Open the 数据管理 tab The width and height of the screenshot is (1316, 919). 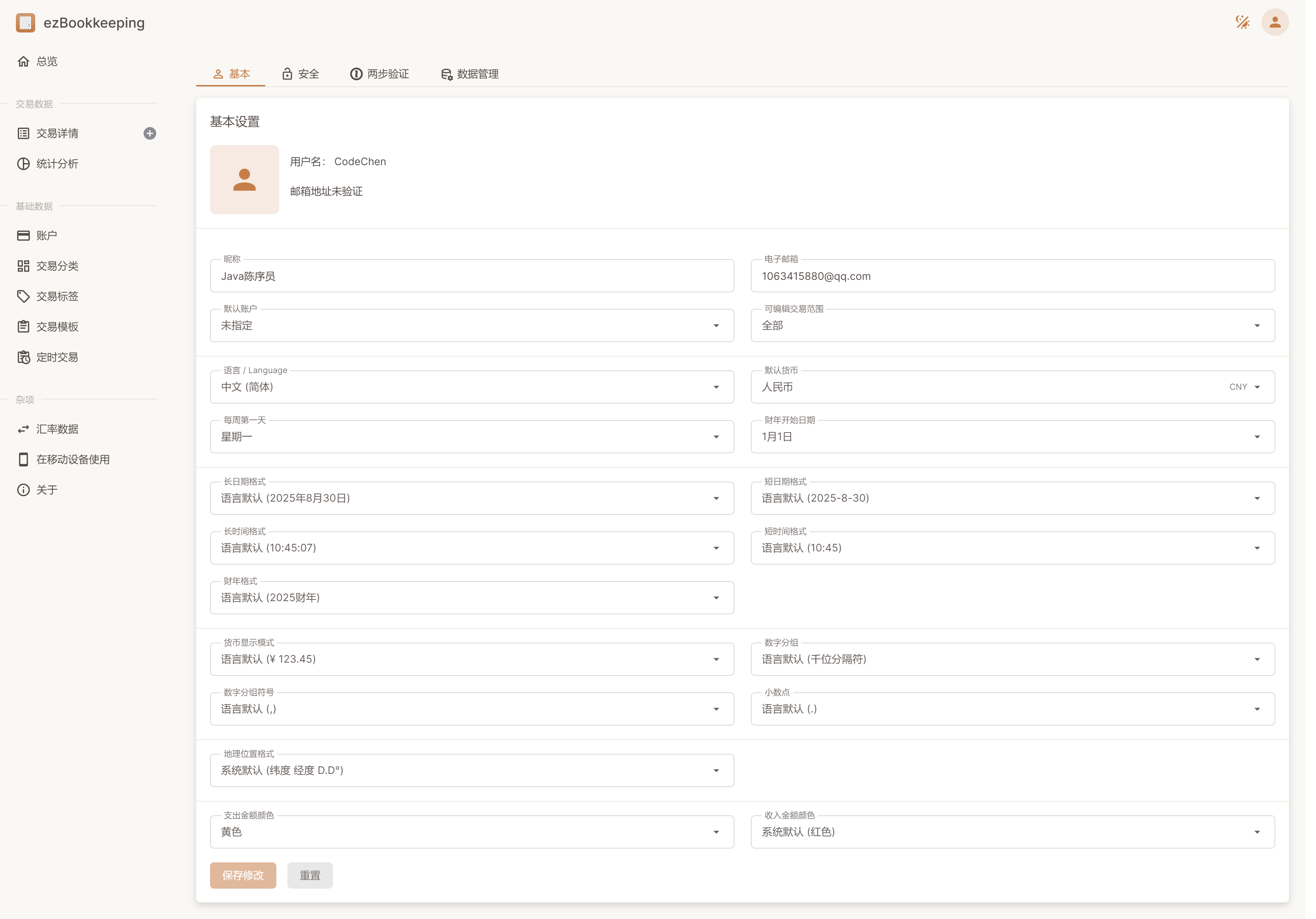pos(469,74)
